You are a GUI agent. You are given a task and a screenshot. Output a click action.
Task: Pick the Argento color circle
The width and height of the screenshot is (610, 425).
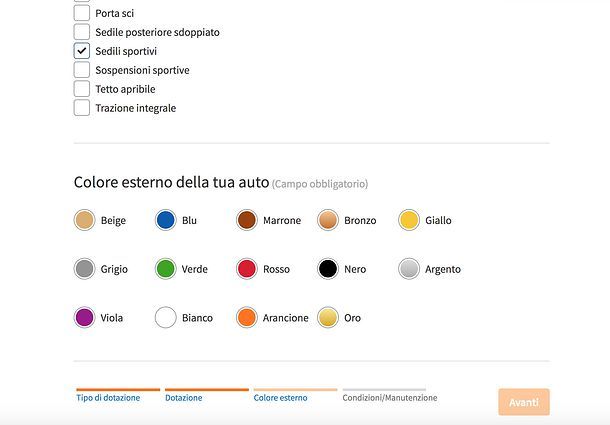[x=409, y=269]
